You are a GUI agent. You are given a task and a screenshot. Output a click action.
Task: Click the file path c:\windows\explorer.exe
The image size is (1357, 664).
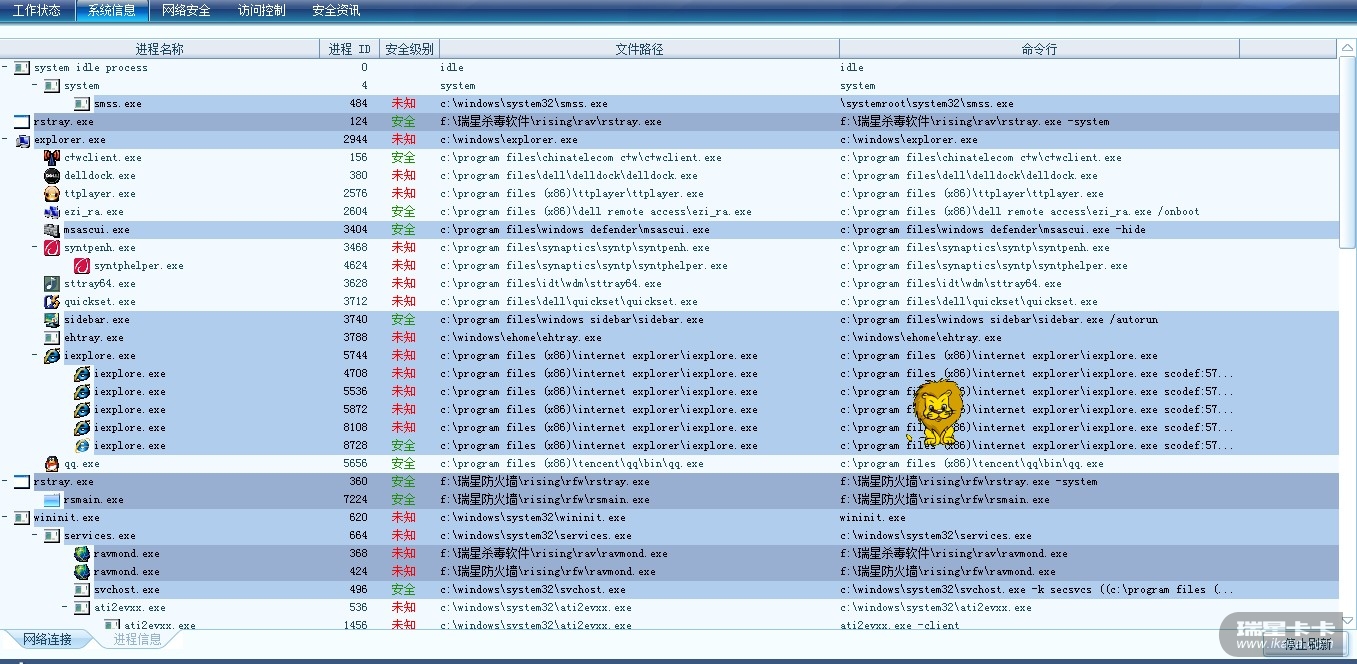click(508, 140)
